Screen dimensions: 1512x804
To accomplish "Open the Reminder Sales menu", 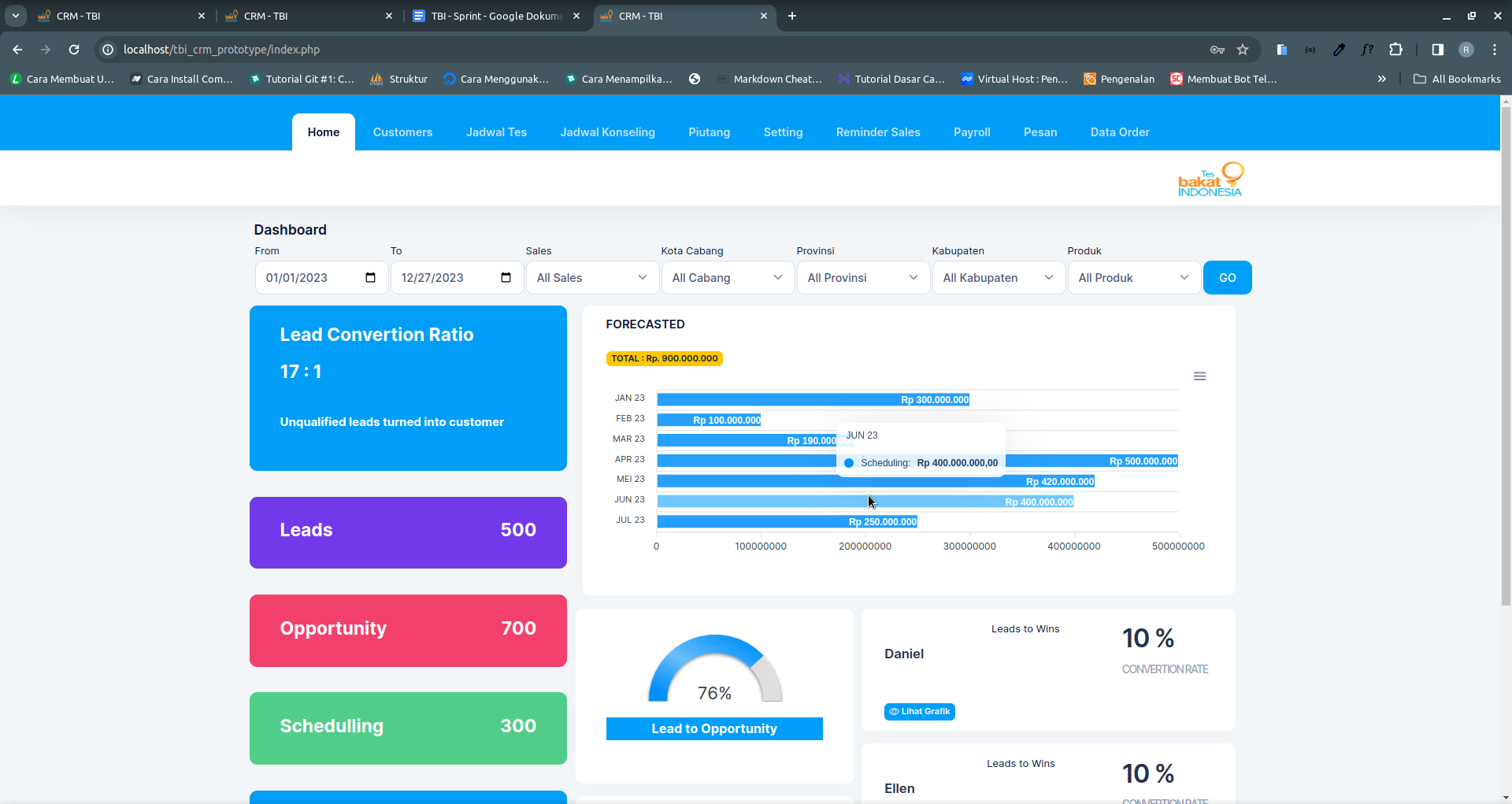I will click(878, 132).
